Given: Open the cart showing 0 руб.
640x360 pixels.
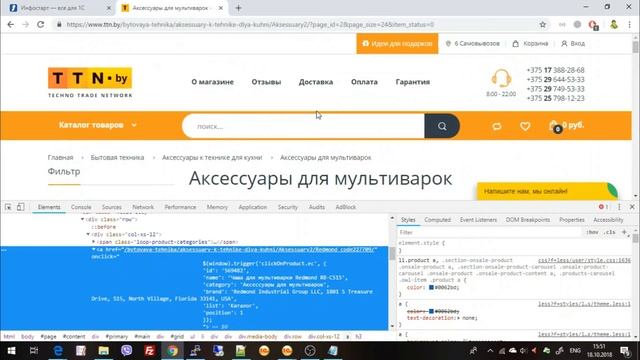Looking at the screenshot, I should click(567, 126).
